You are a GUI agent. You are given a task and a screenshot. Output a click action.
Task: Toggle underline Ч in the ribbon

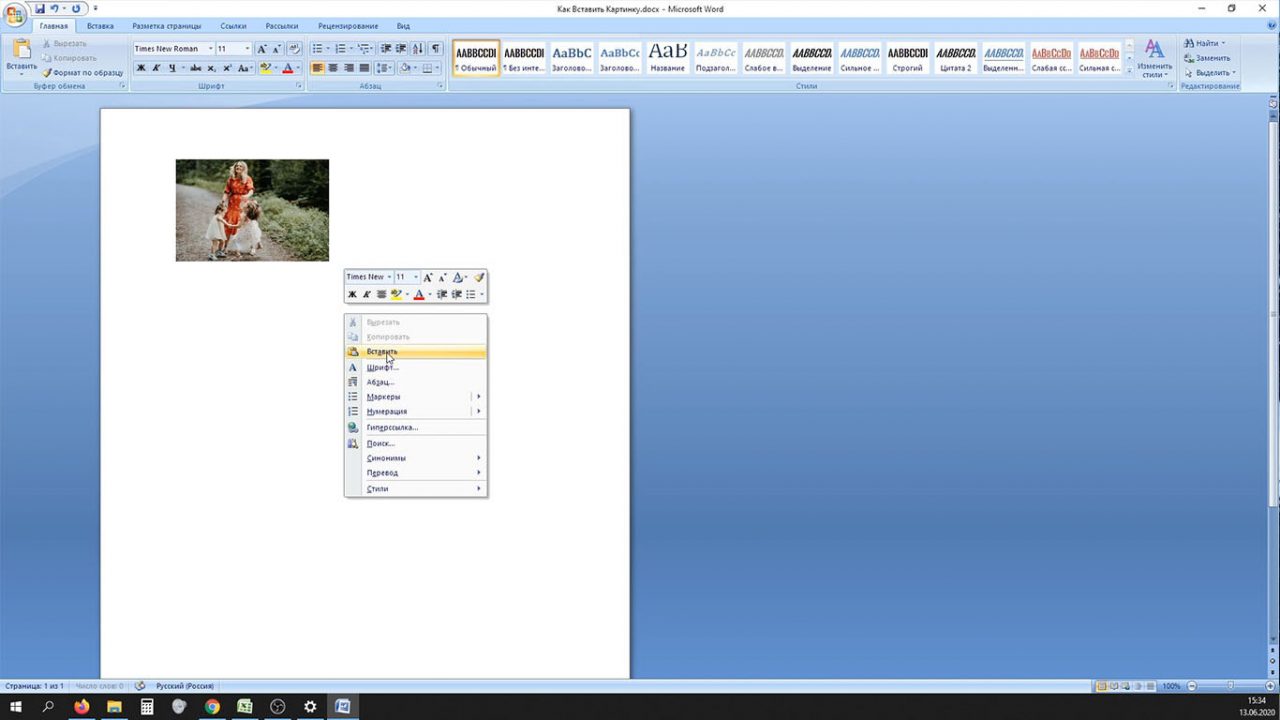tap(172, 68)
